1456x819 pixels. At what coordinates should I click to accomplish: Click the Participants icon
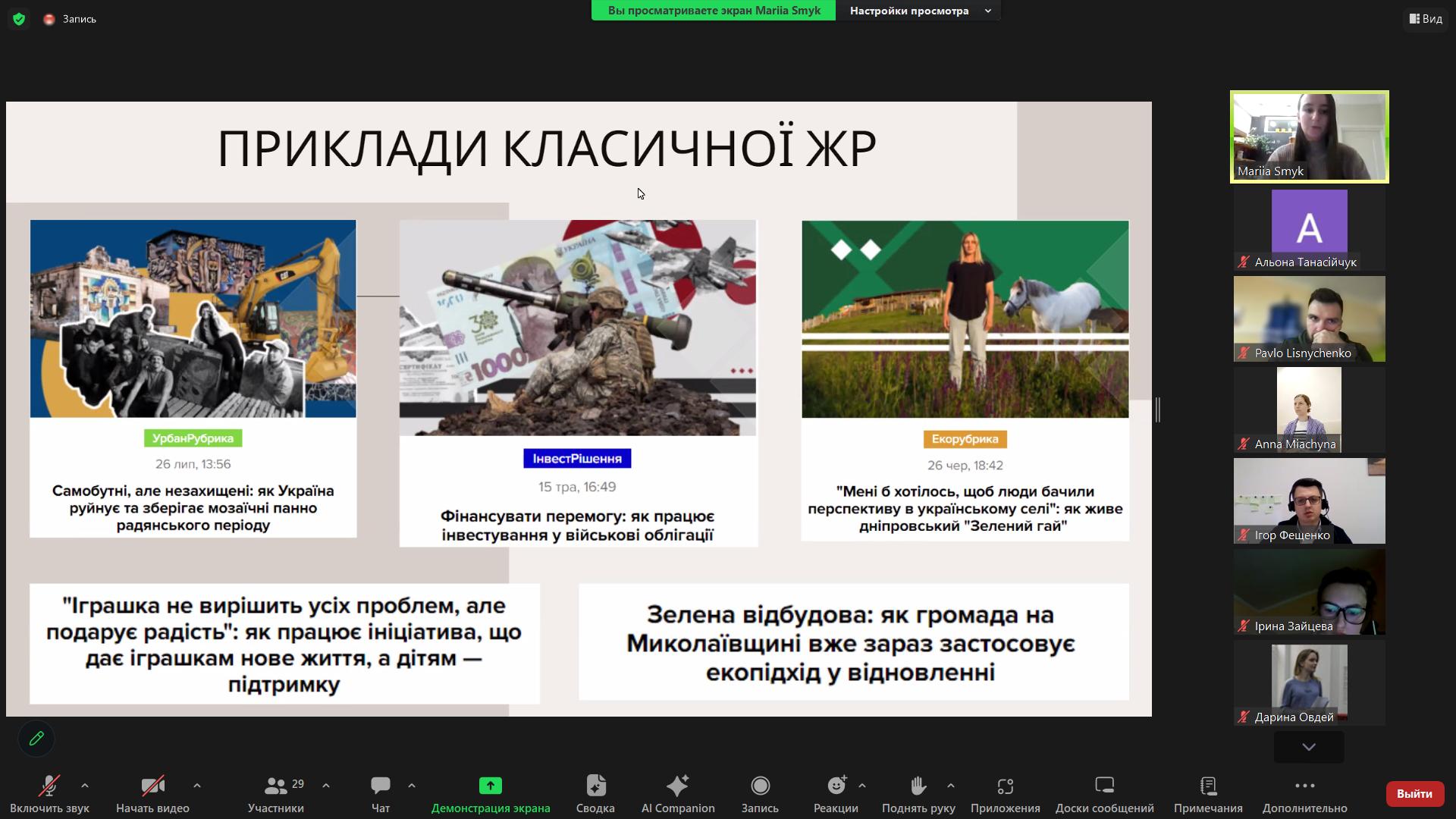coord(276,786)
